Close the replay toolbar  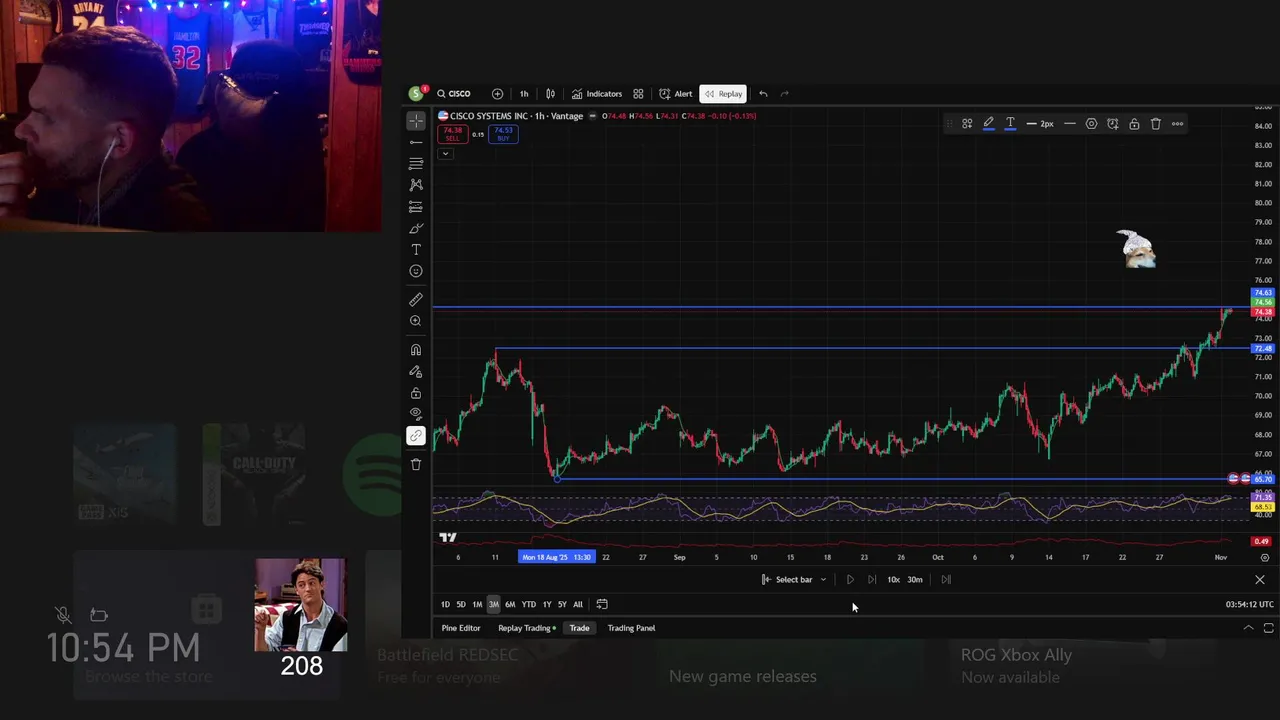pos(1260,580)
